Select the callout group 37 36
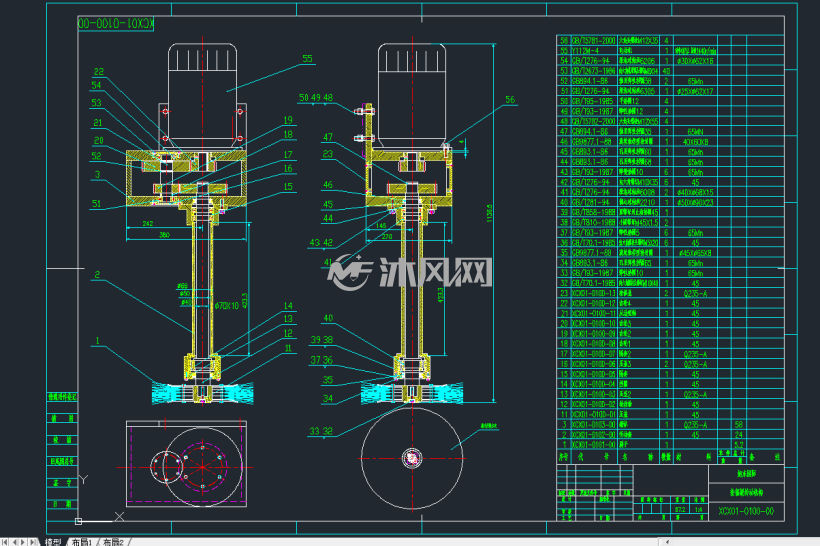Image resolution: width=820 pixels, height=546 pixels. tap(322, 360)
